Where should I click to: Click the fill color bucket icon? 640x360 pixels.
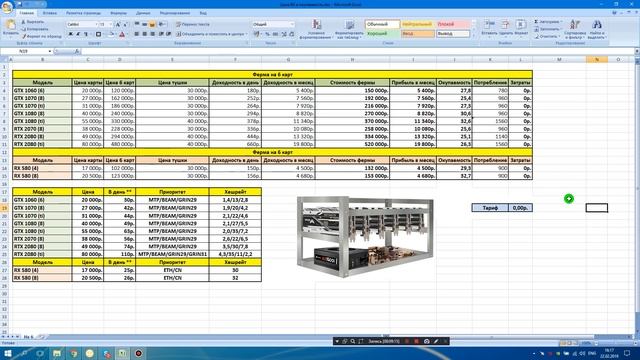[111, 34]
